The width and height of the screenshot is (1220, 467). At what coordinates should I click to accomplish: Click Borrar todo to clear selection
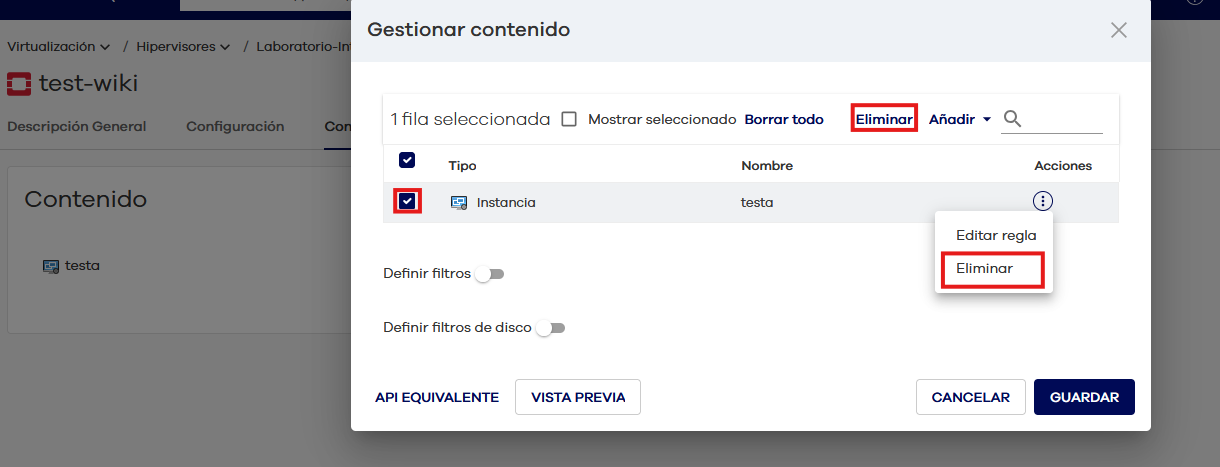tap(784, 119)
